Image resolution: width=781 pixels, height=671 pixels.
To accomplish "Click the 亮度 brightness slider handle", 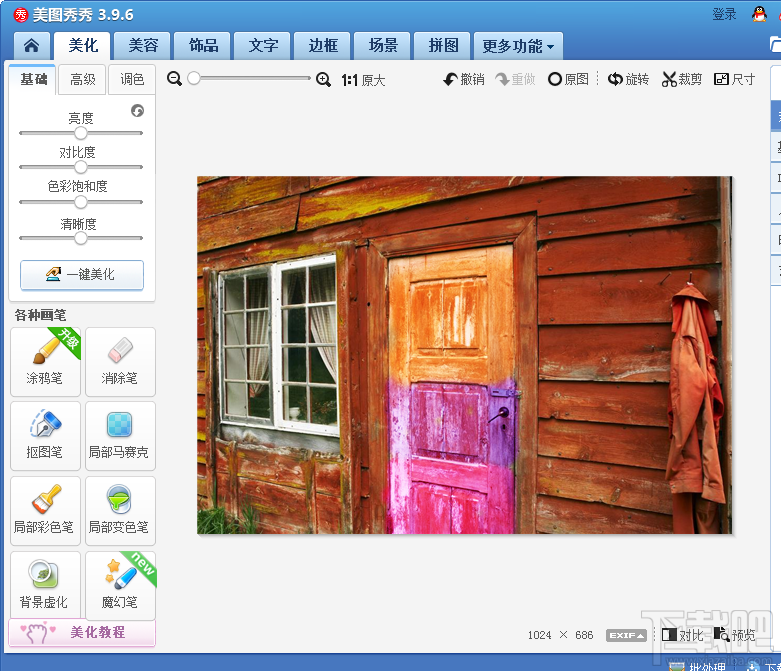I will [x=81, y=133].
